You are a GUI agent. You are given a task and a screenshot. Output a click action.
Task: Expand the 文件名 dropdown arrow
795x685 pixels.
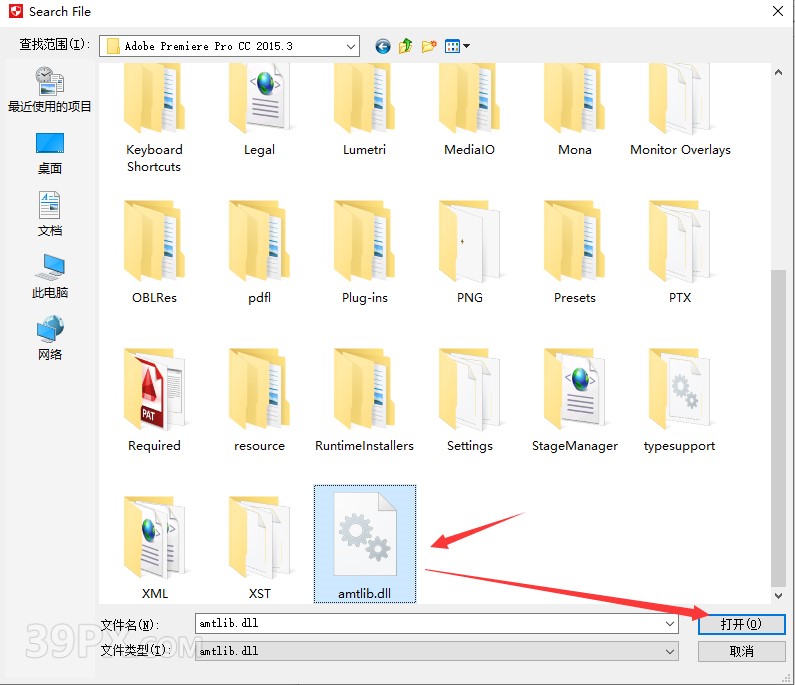[x=670, y=624]
